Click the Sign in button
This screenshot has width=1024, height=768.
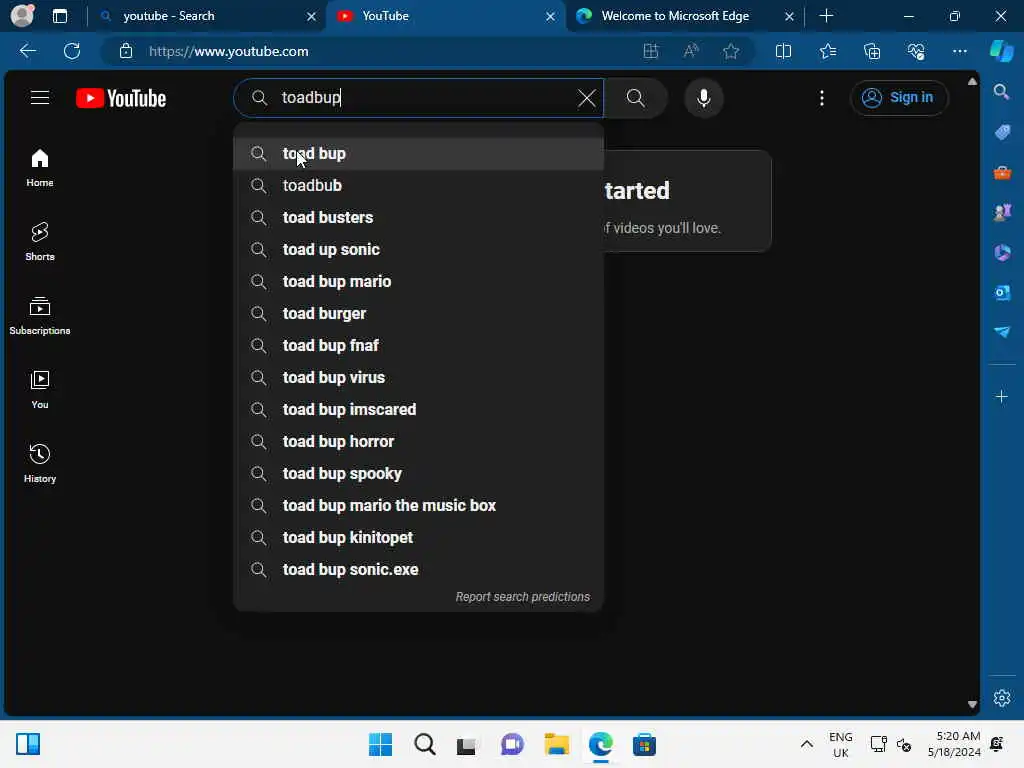pos(899,98)
